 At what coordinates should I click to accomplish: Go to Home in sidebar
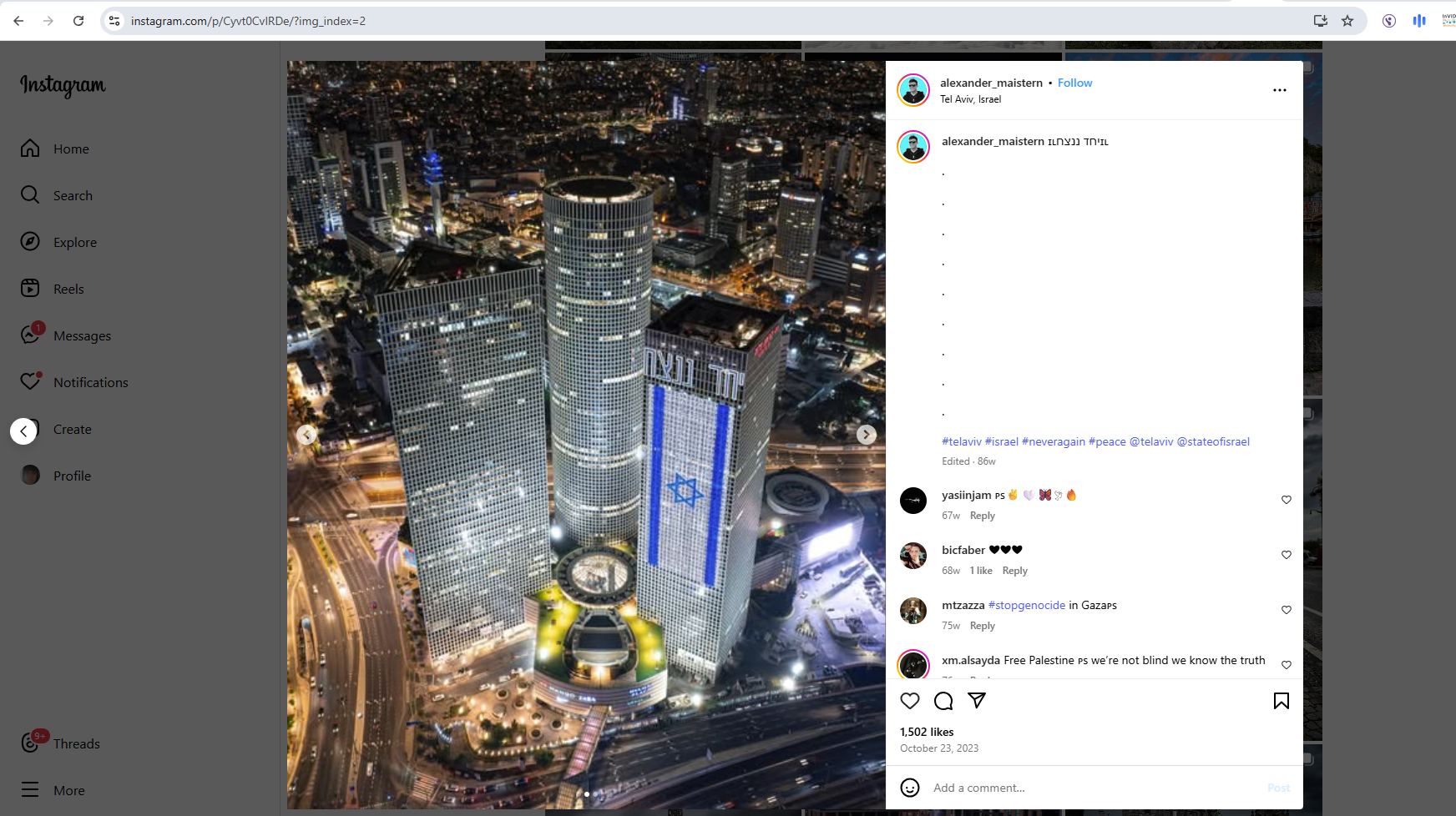click(71, 149)
